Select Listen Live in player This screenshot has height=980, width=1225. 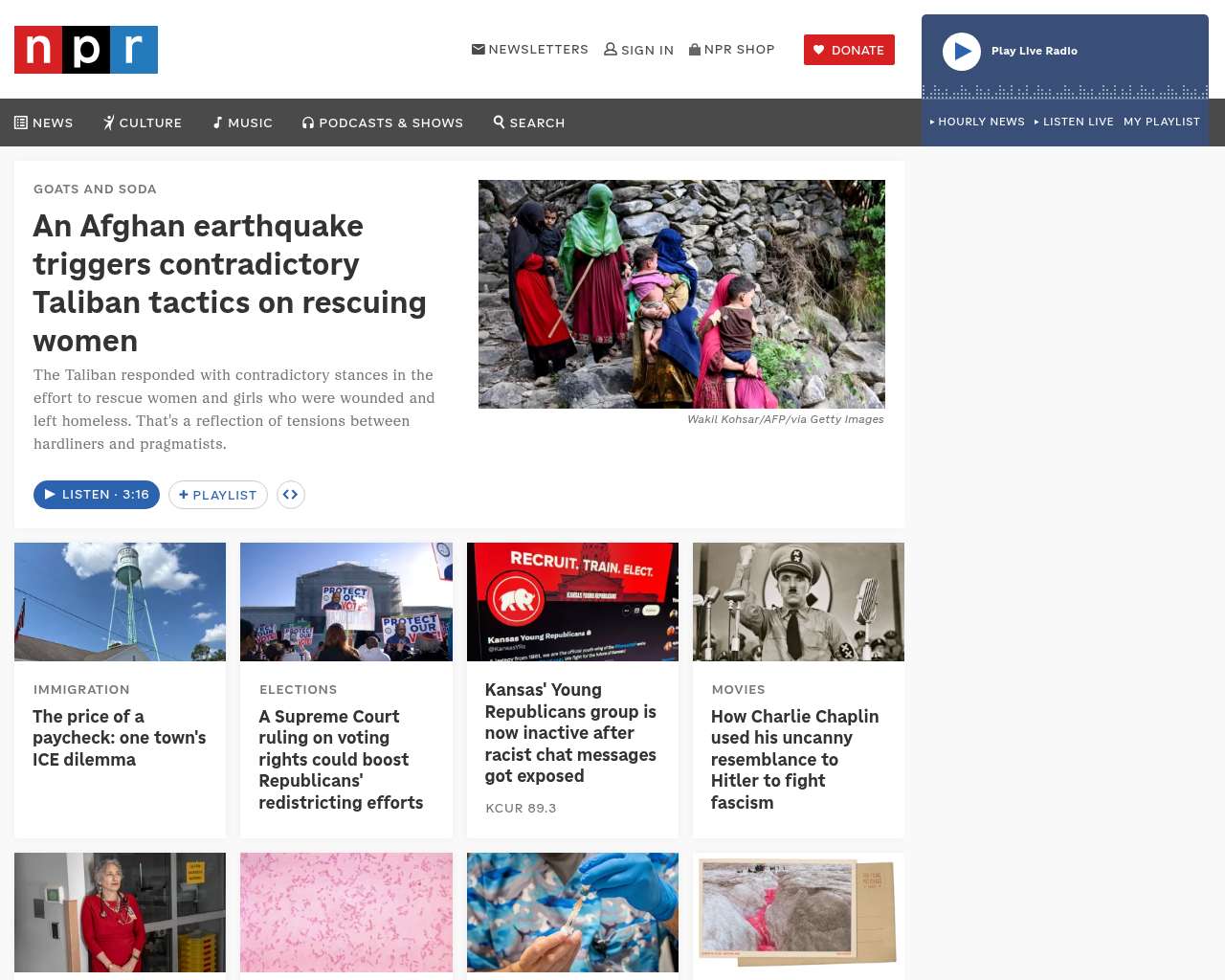pos(1074,122)
